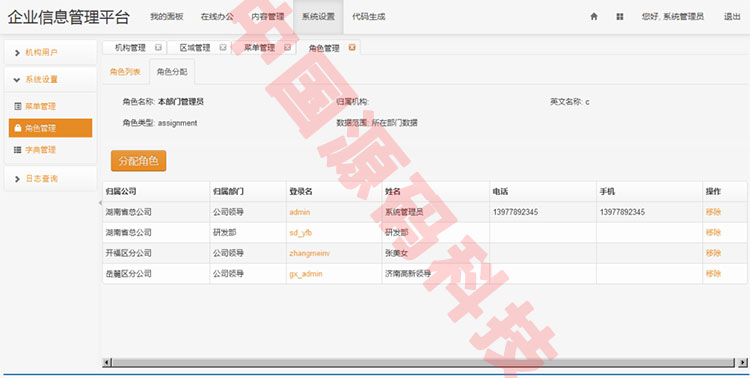Screen dimensions: 750x378
Task: Close the 区域管理 tab
Action: (223, 47)
